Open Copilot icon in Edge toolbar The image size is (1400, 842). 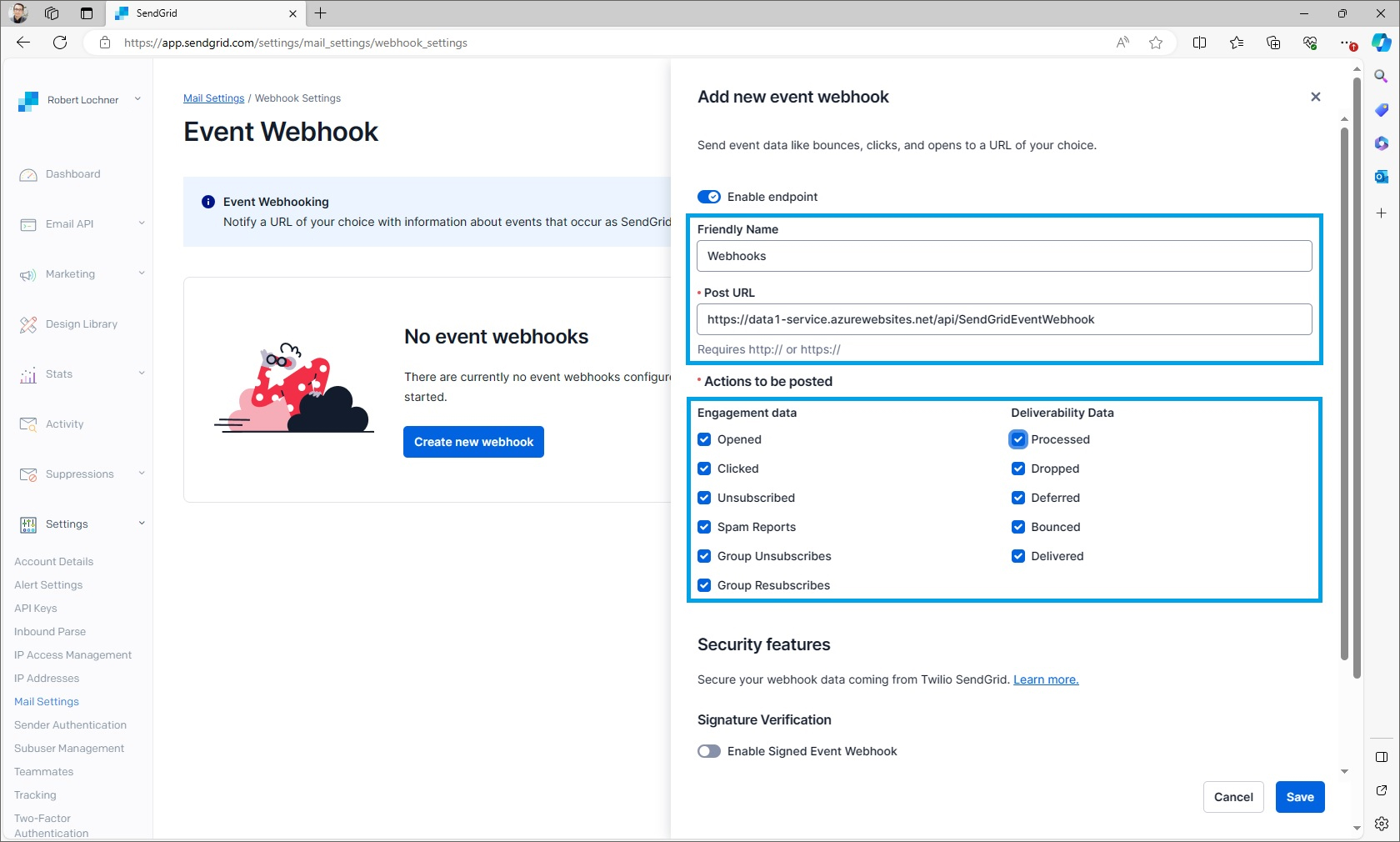pos(1381,43)
